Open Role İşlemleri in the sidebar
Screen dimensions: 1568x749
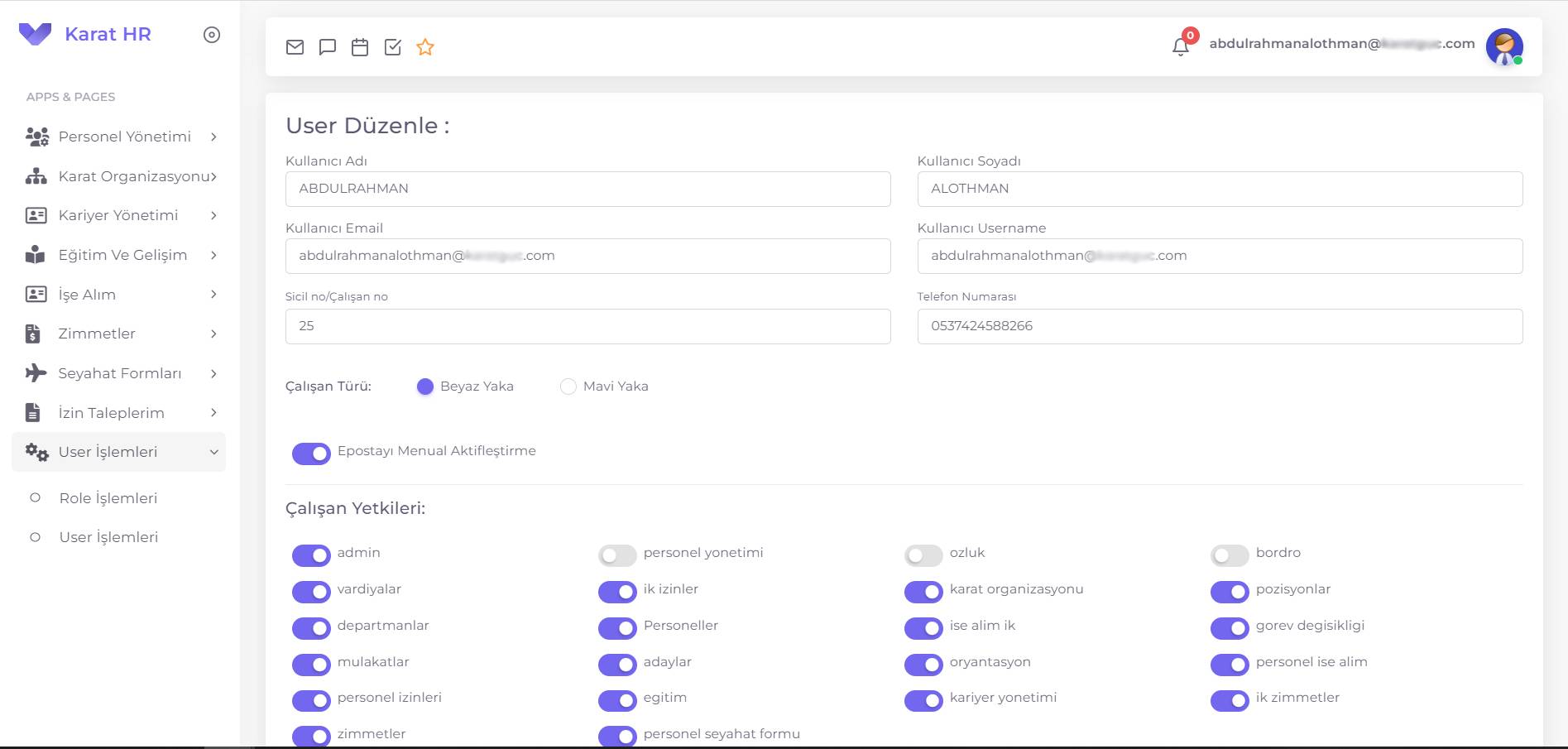point(108,498)
